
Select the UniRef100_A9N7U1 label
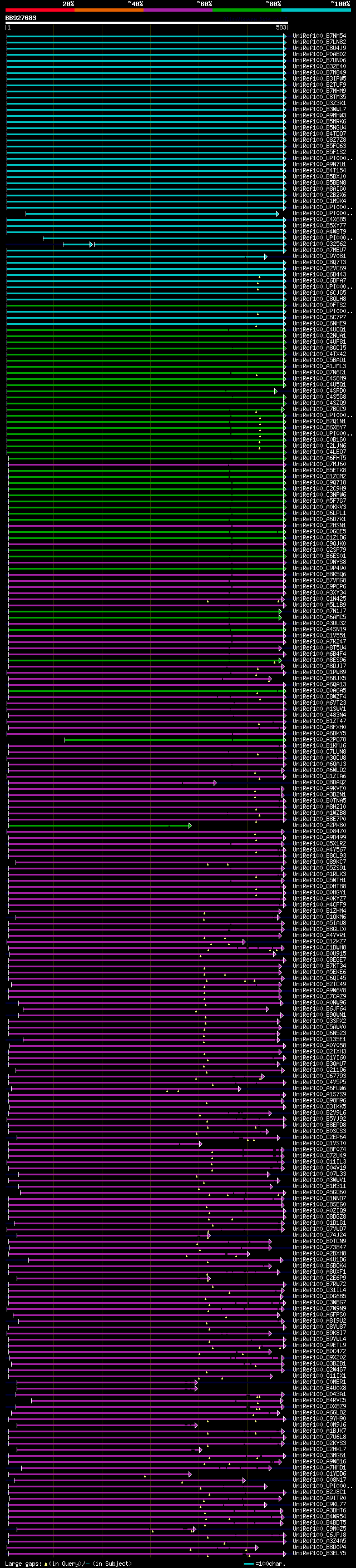[319, 164]
